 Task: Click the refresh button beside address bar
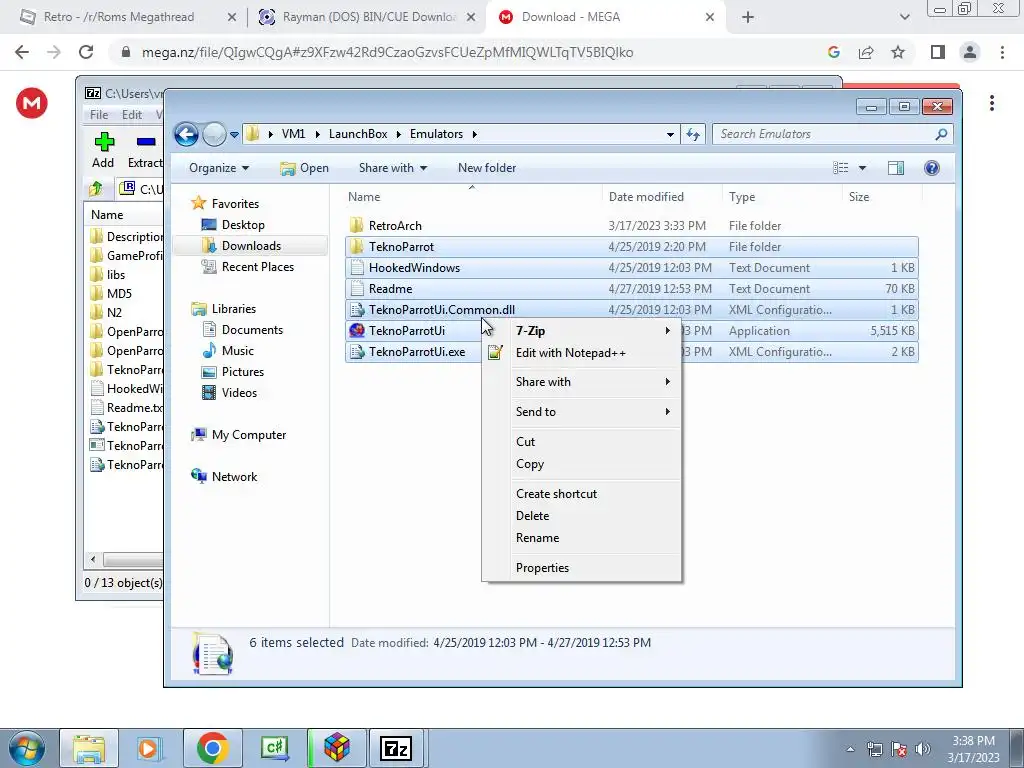tap(693, 135)
